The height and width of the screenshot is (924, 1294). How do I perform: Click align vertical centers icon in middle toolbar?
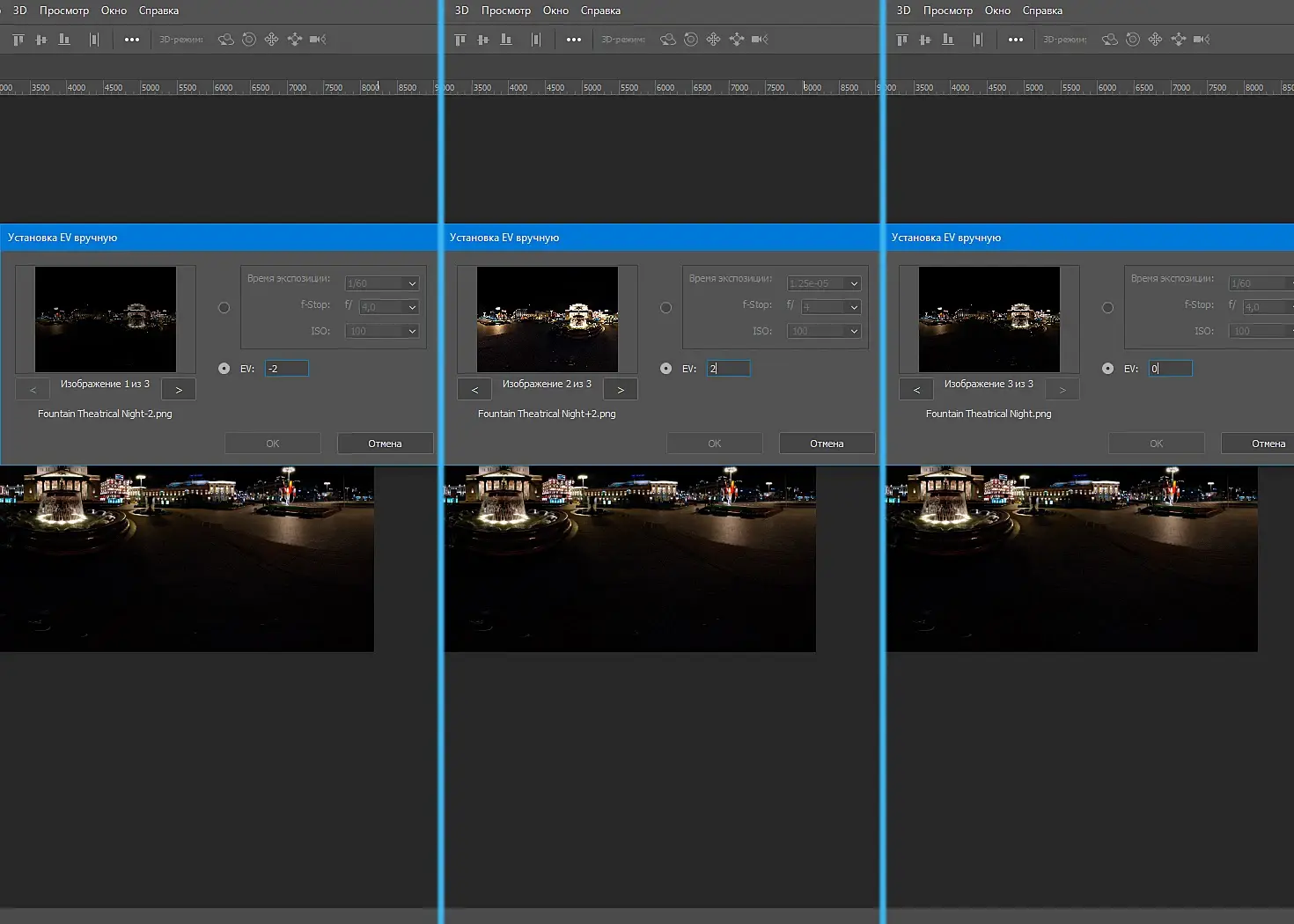483,40
